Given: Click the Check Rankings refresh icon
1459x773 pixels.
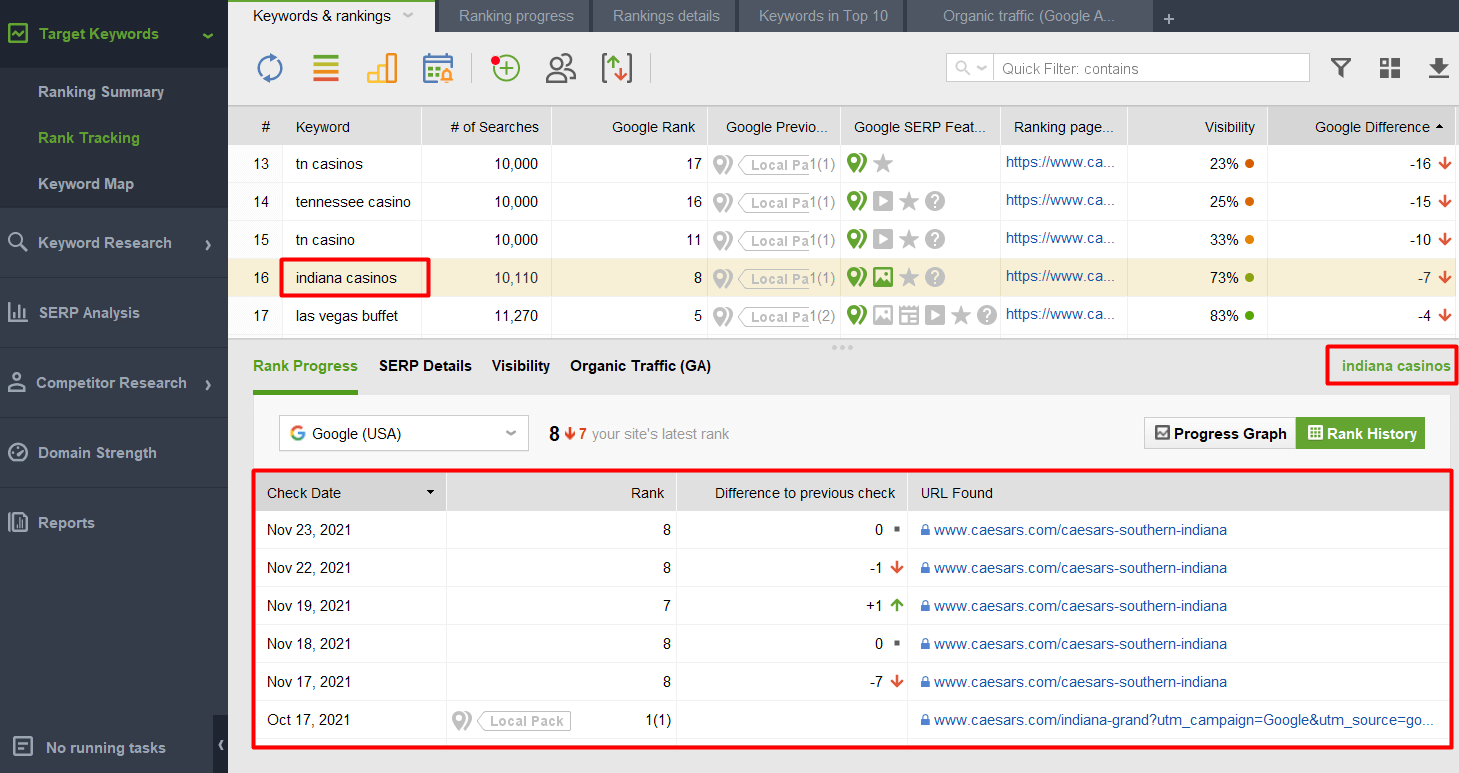Looking at the screenshot, I should point(270,68).
